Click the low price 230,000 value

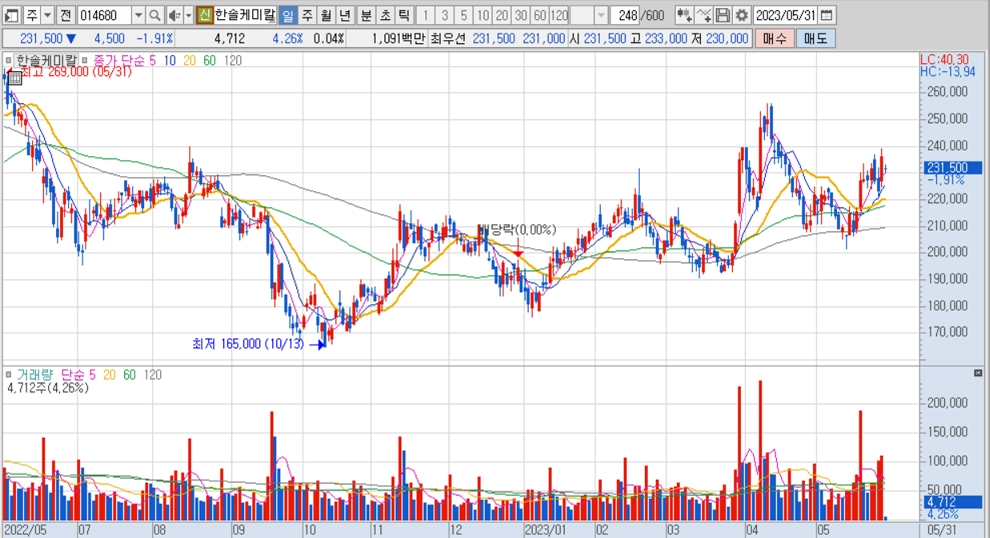(727, 39)
